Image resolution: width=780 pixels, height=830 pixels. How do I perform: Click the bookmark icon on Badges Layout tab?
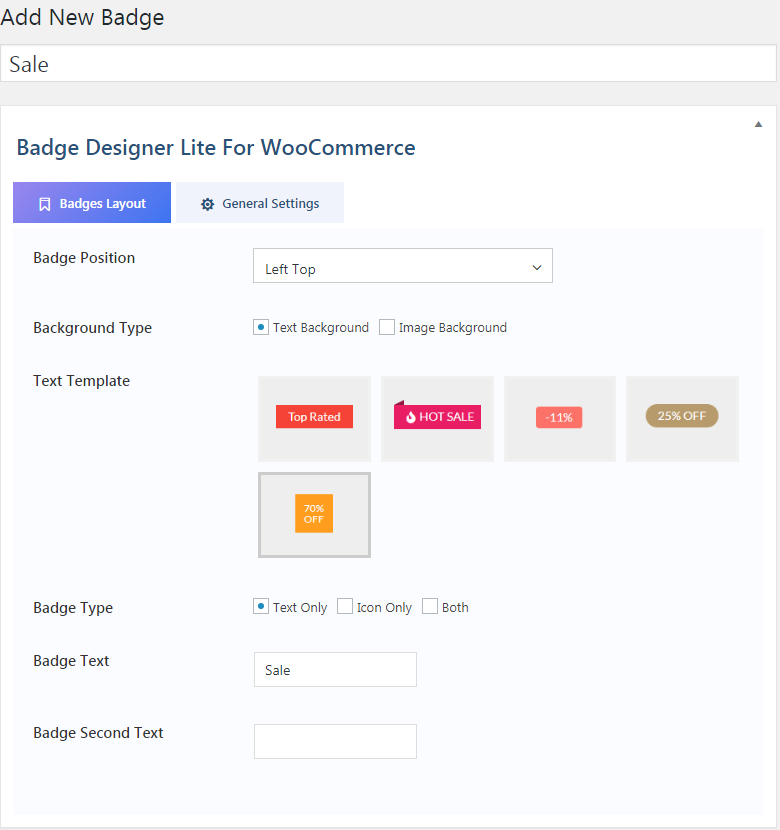tap(44, 204)
